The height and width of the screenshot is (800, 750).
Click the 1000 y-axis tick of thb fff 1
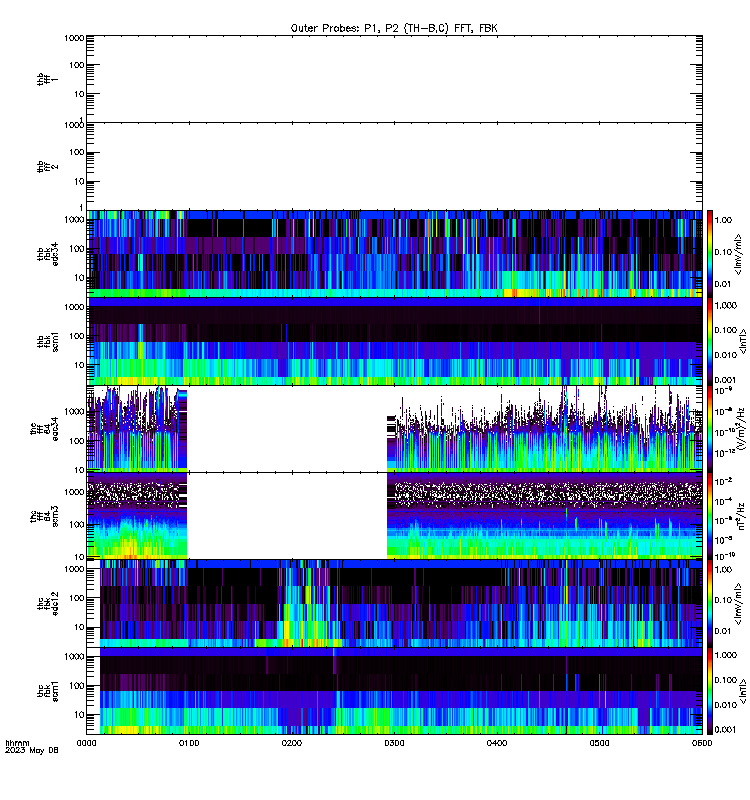pyautogui.click(x=74, y=38)
